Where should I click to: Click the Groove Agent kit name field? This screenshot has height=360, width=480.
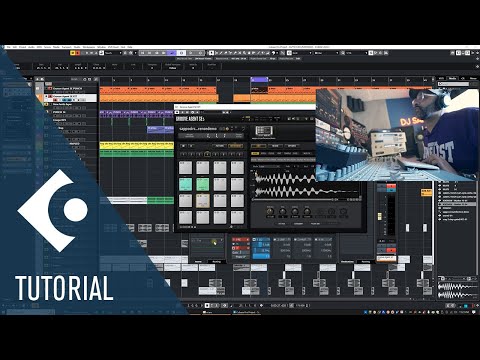tap(198, 129)
